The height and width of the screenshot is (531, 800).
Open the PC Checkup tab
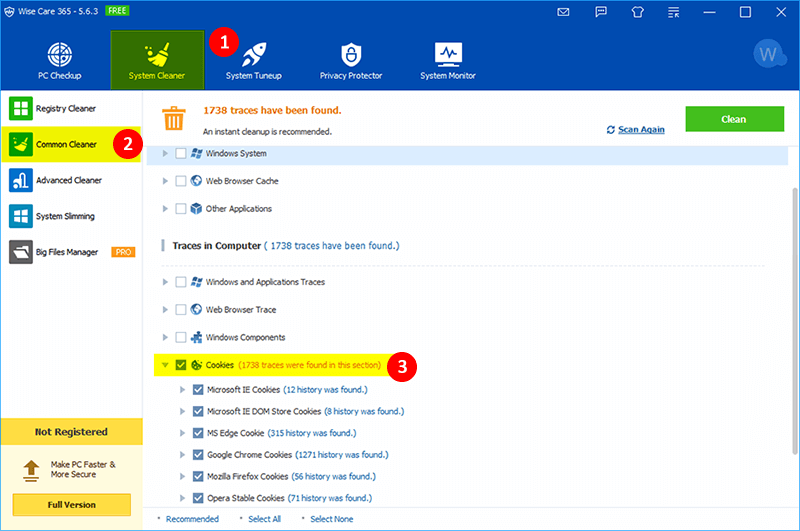click(60, 61)
